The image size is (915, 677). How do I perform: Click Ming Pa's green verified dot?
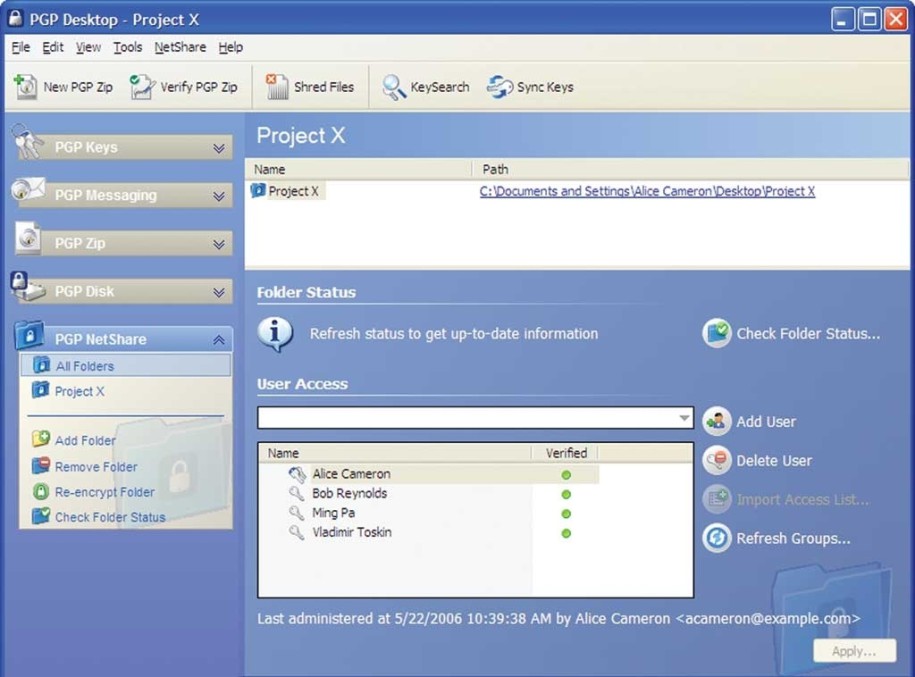pos(565,514)
